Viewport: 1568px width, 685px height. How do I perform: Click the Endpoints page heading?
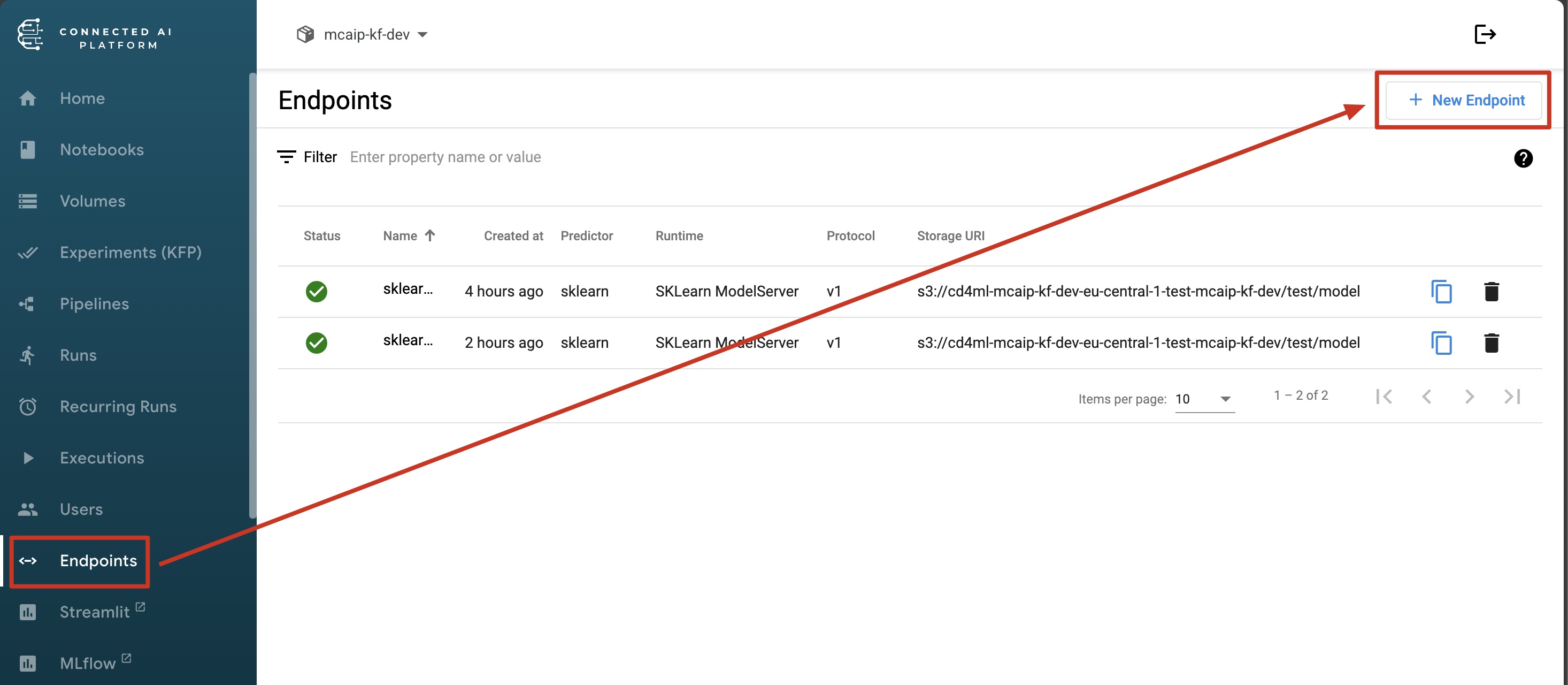coord(335,100)
